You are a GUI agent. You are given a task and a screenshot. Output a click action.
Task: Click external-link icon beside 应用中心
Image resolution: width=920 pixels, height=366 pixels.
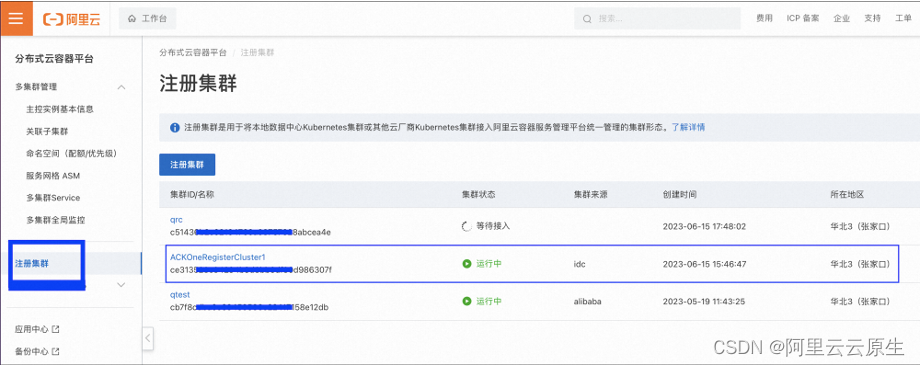[56, 330]
